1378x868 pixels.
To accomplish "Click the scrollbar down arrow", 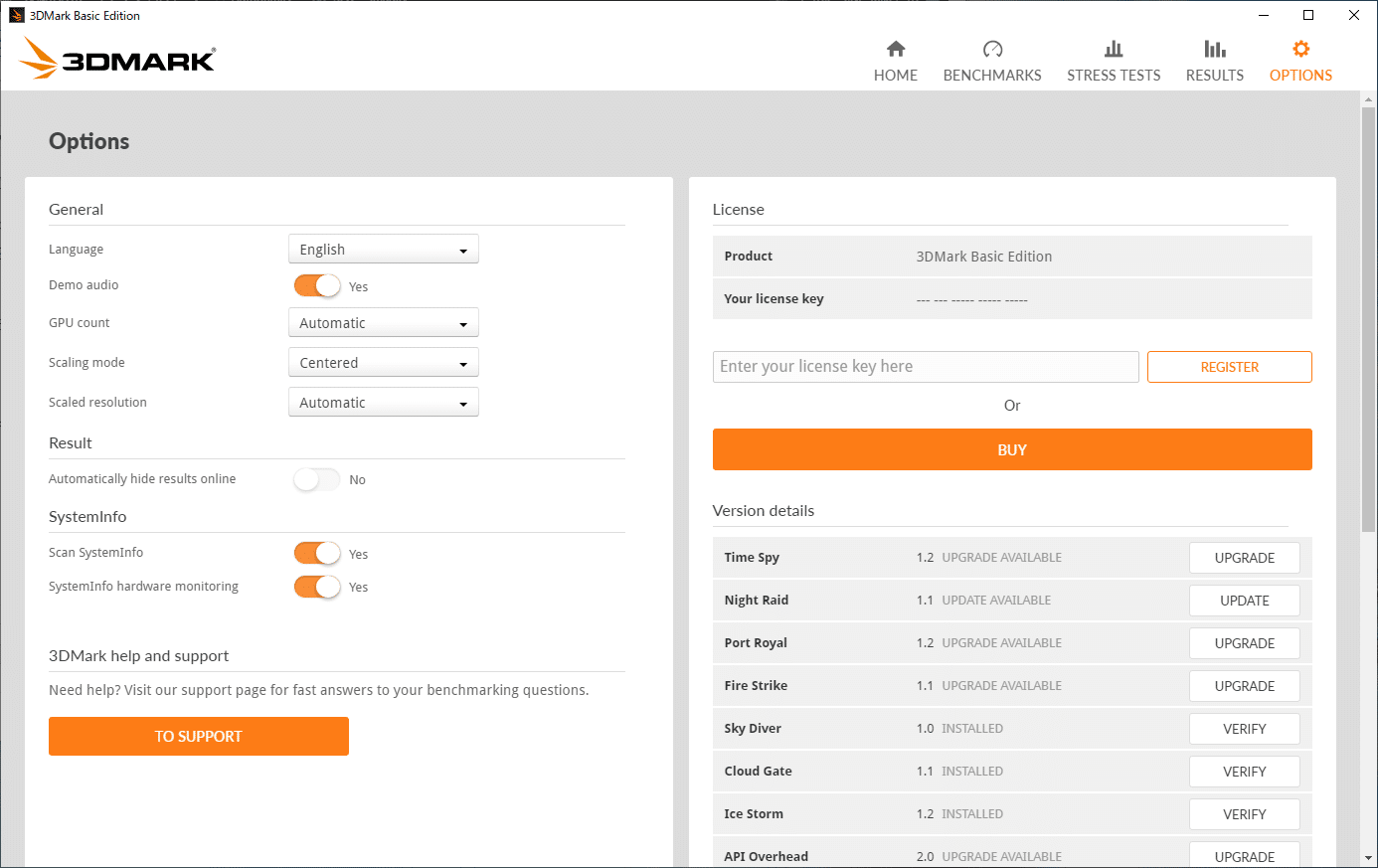I will pyautogui.click(x=1369, y=858).
